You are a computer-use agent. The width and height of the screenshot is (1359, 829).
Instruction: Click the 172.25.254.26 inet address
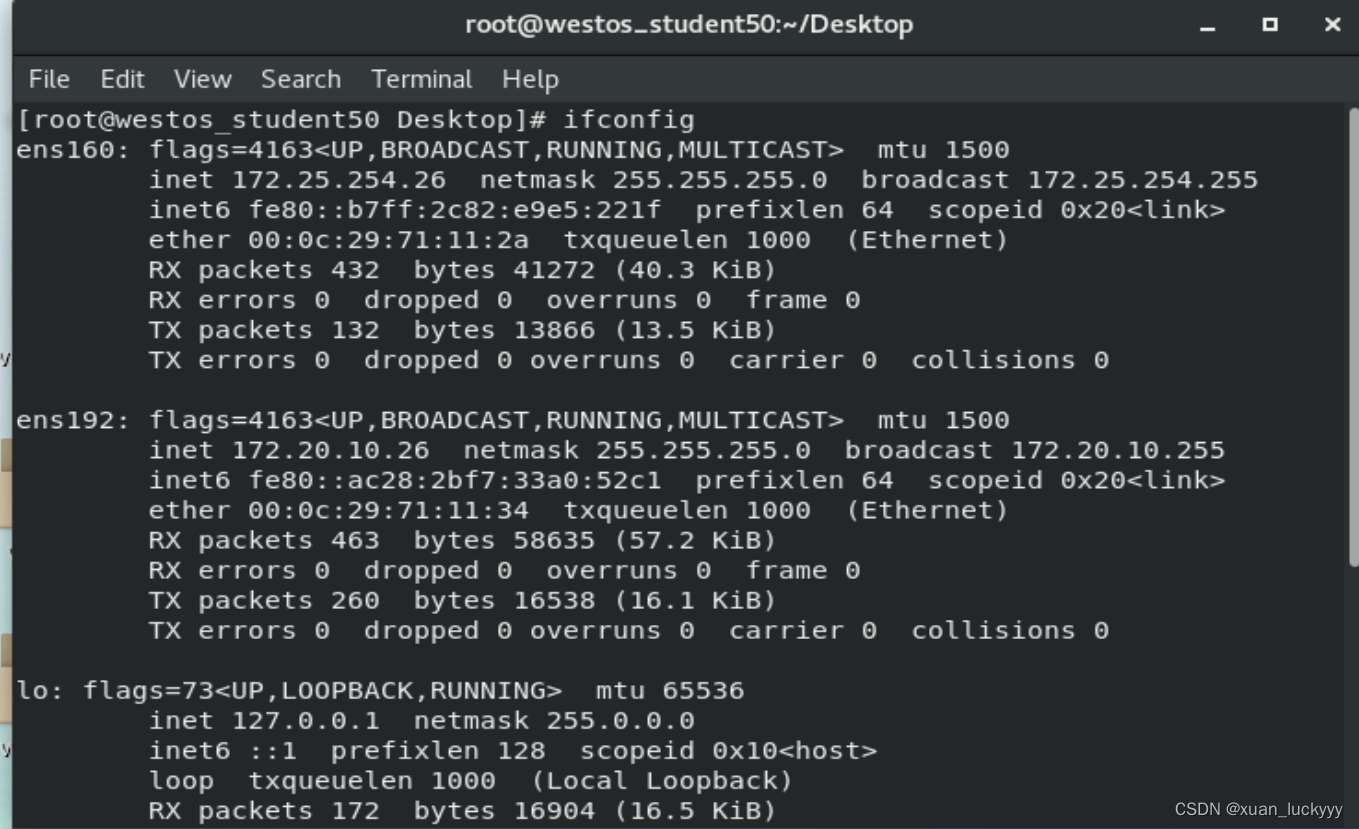[338, 180]
